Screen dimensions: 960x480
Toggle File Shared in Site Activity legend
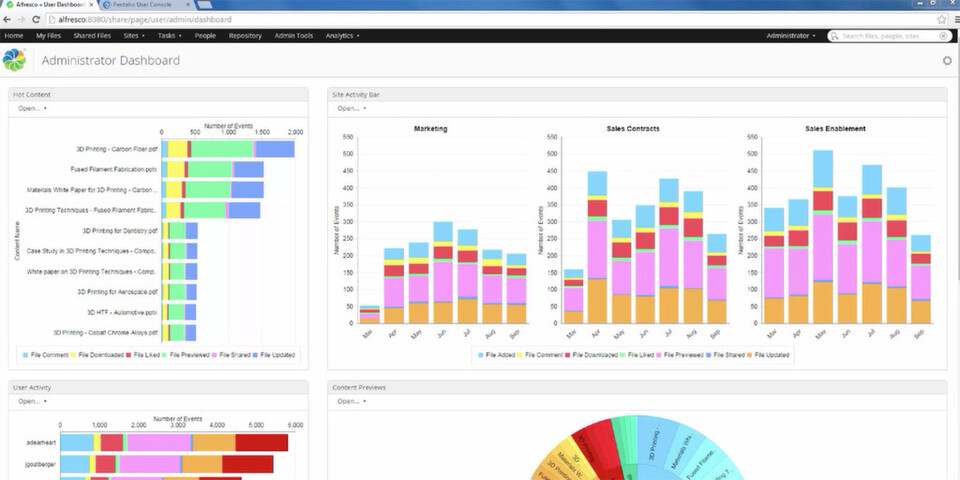point(725,355)
